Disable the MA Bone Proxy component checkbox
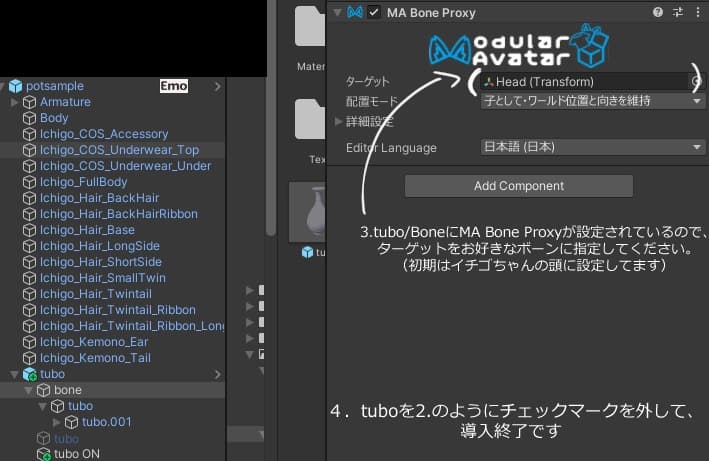709x461 pixels. tap(374, 12)
